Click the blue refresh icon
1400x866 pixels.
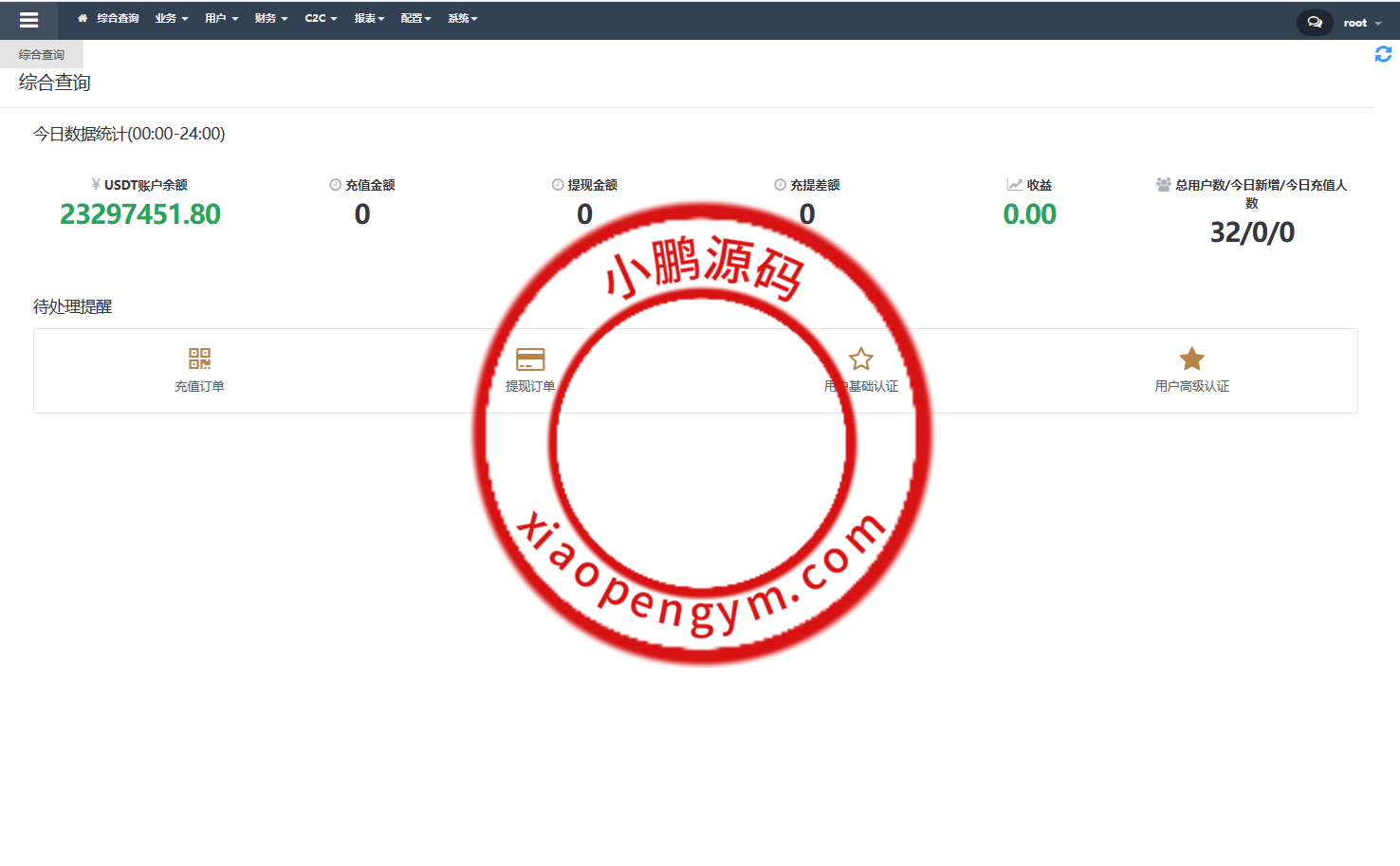coord(1383,54)
